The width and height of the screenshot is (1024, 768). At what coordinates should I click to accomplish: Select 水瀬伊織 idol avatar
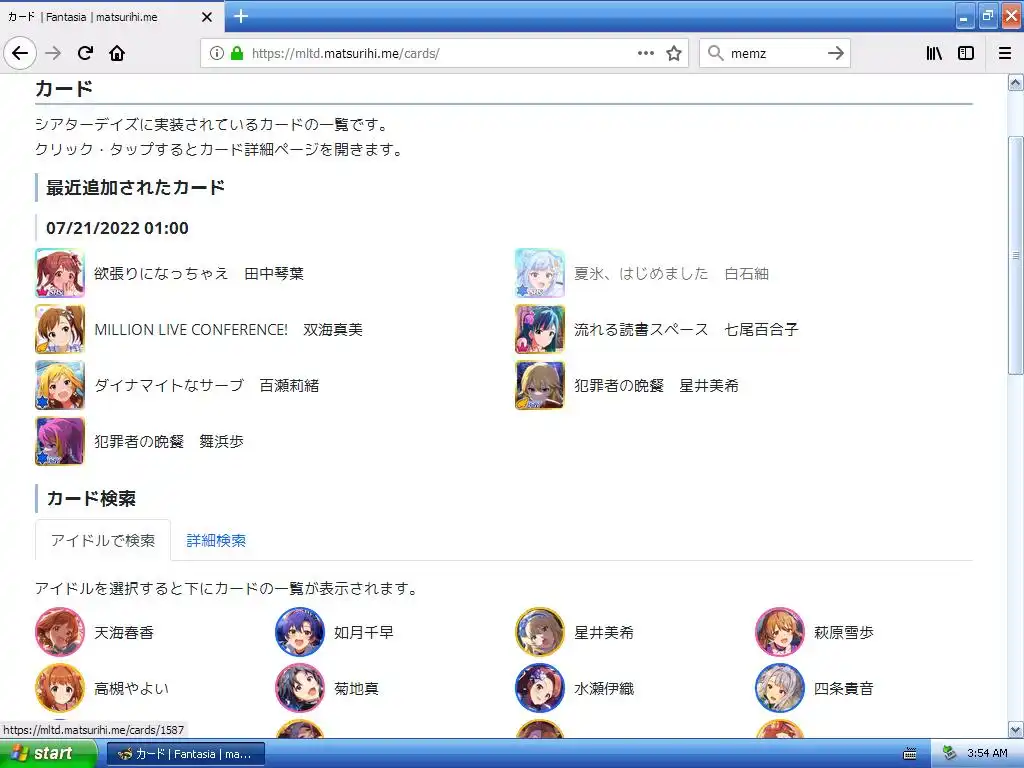(539, 688)
